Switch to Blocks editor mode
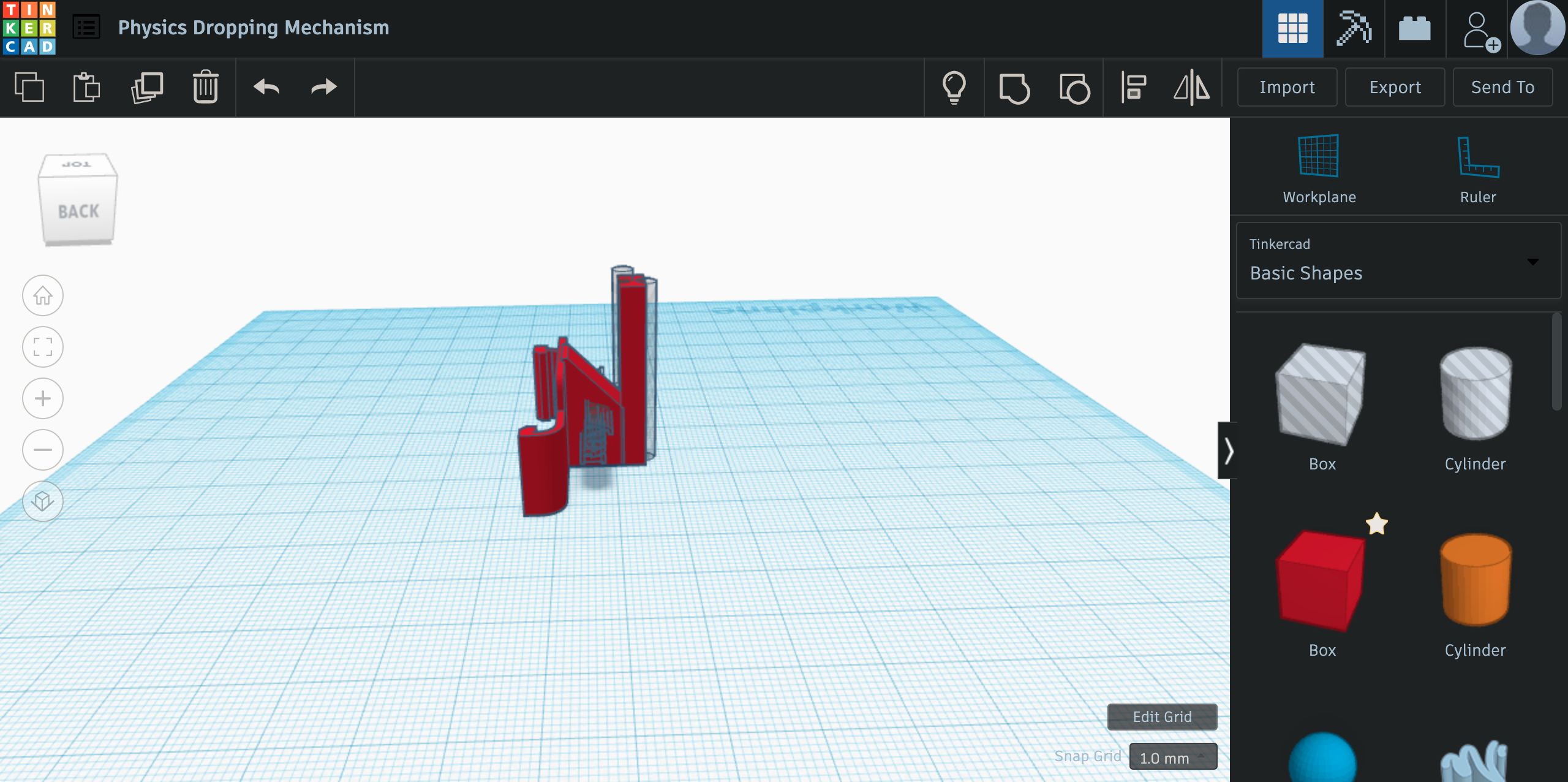Screen dimensions: 1568x782 (1354, 28)
